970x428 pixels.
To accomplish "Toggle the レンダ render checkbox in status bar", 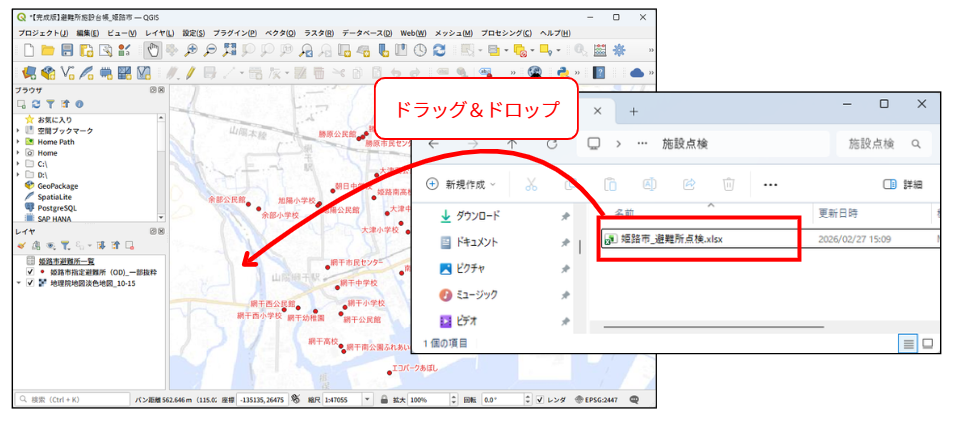I will coord(540,399).
